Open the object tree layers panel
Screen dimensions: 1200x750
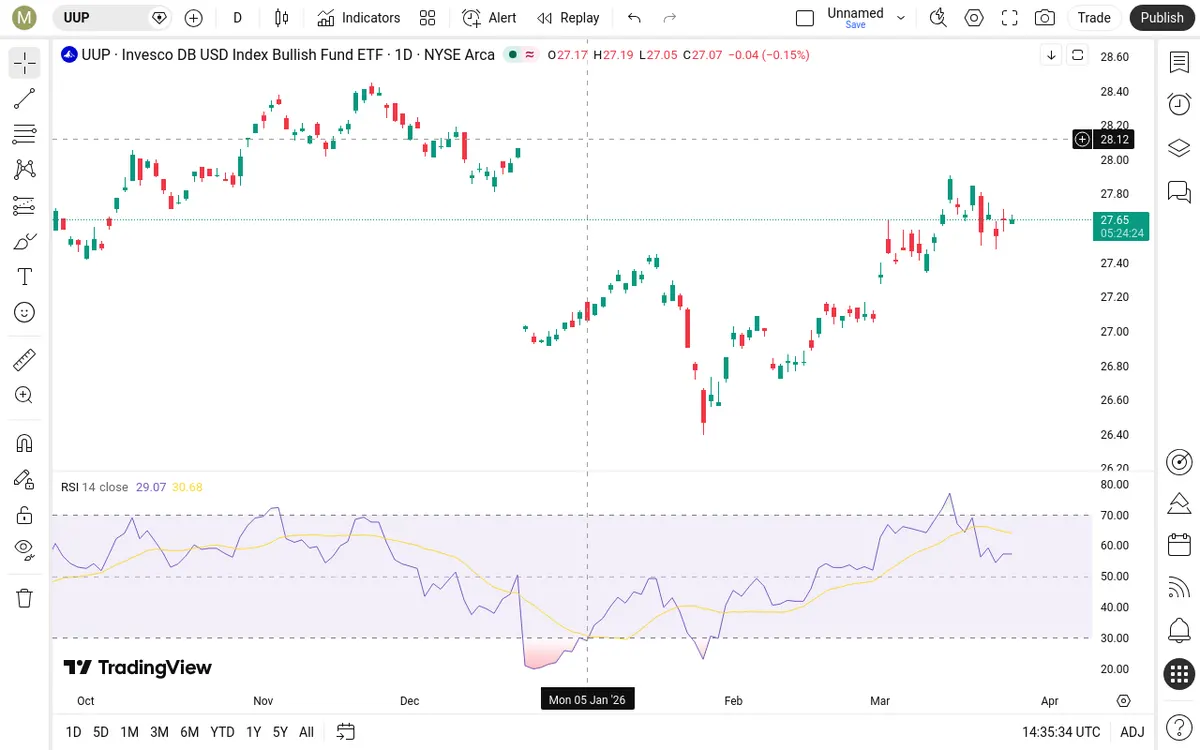click(x=1179, y=148)
